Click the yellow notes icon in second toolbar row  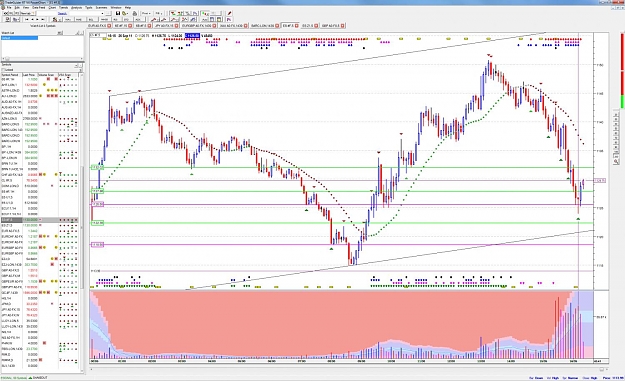pos(219,19)
